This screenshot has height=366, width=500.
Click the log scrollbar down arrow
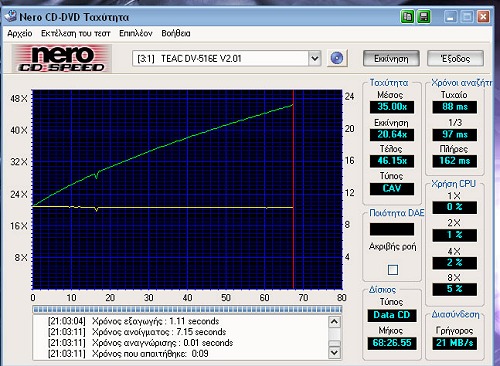click(334, 352)
